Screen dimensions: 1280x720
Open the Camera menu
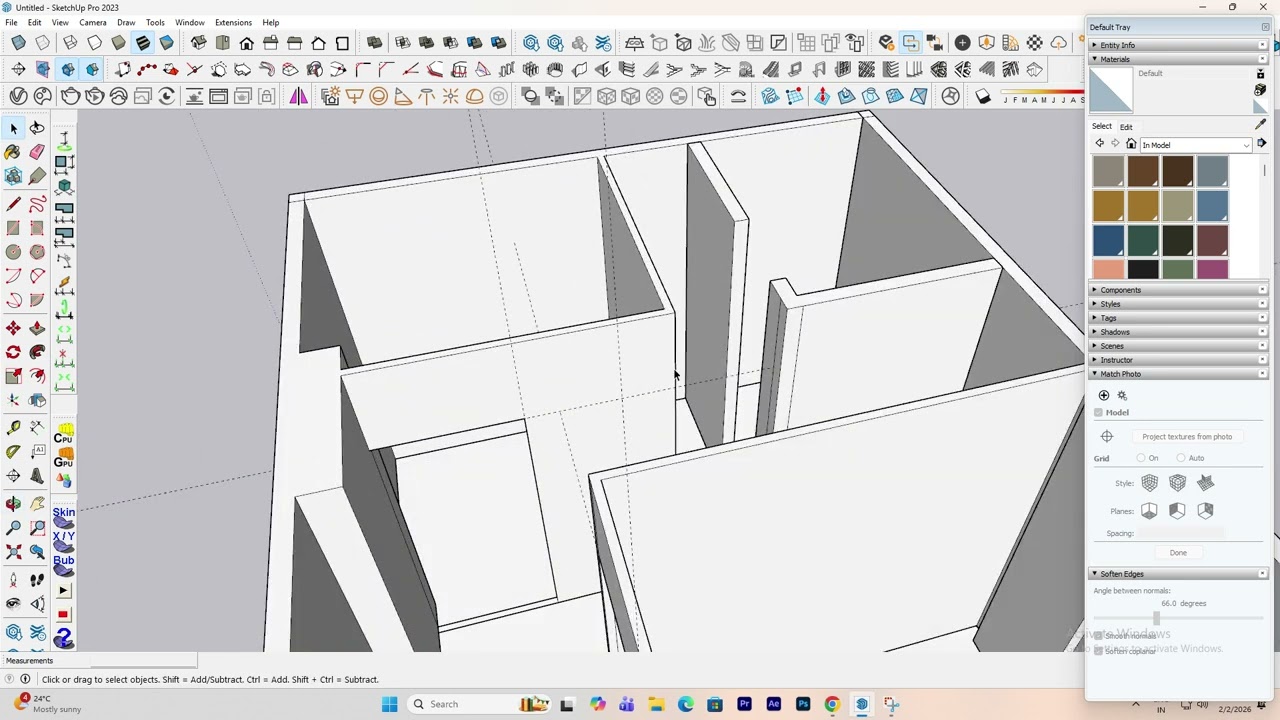pos(92,22)
